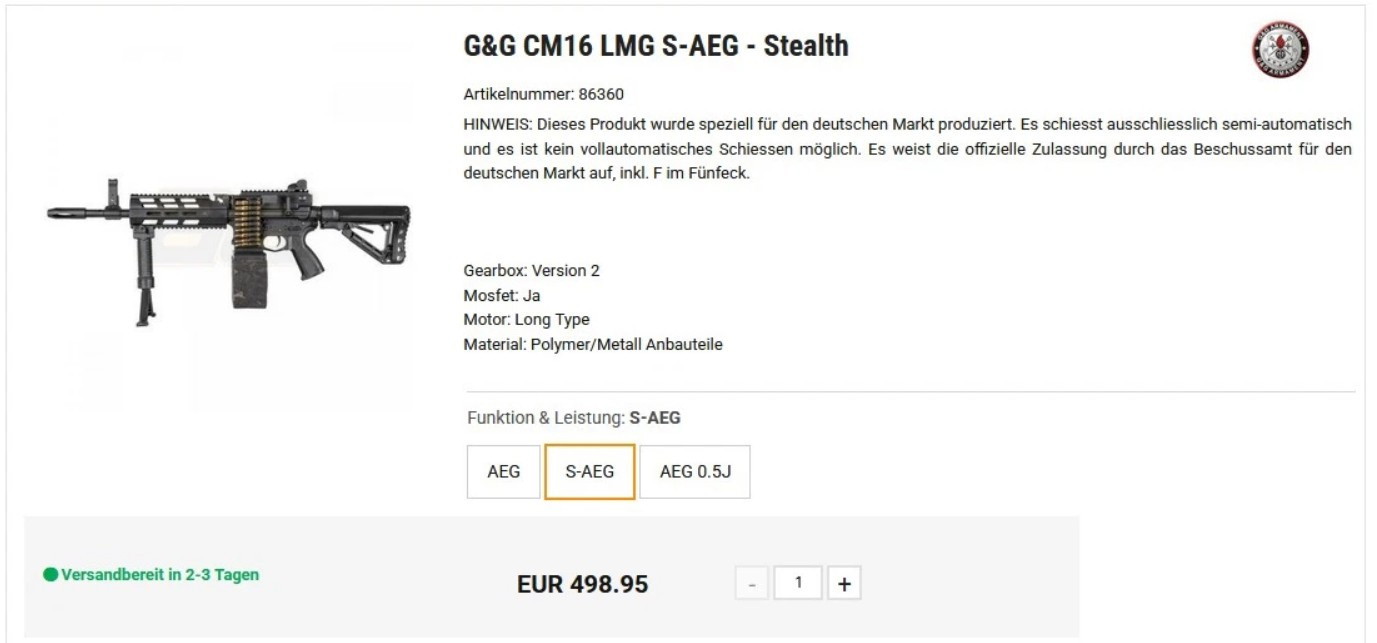
Task: Click the Material: Polymer/Metall Anbauteile line
Action: click(x=592, y=344)
